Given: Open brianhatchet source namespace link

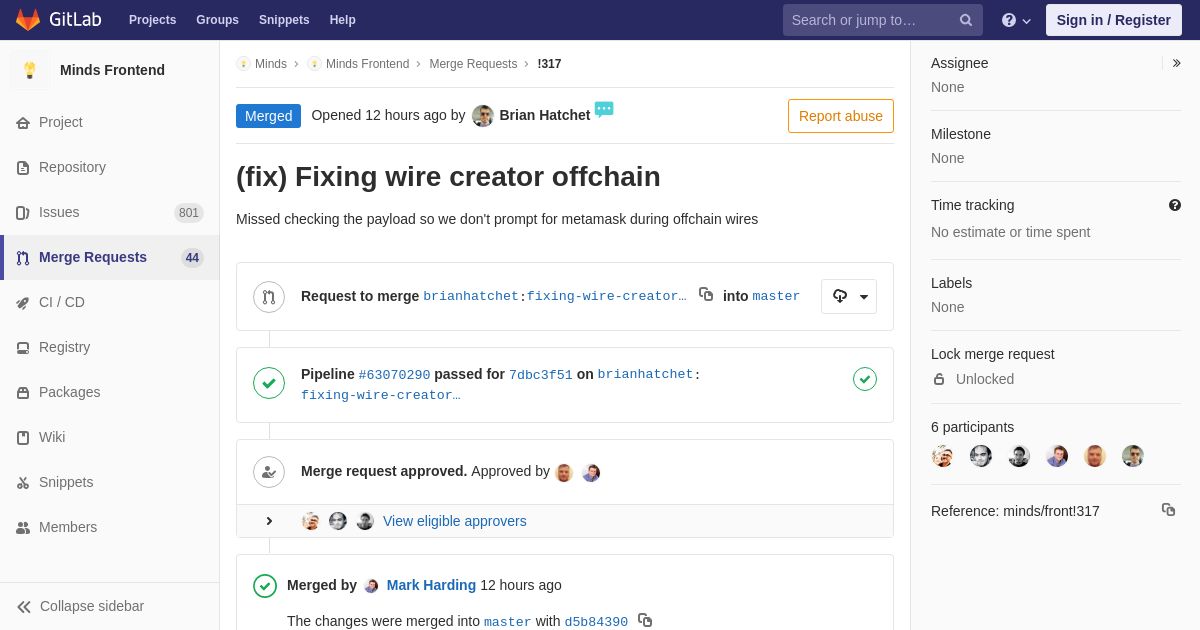Looking at the screenshot, I should pos(471,296).
